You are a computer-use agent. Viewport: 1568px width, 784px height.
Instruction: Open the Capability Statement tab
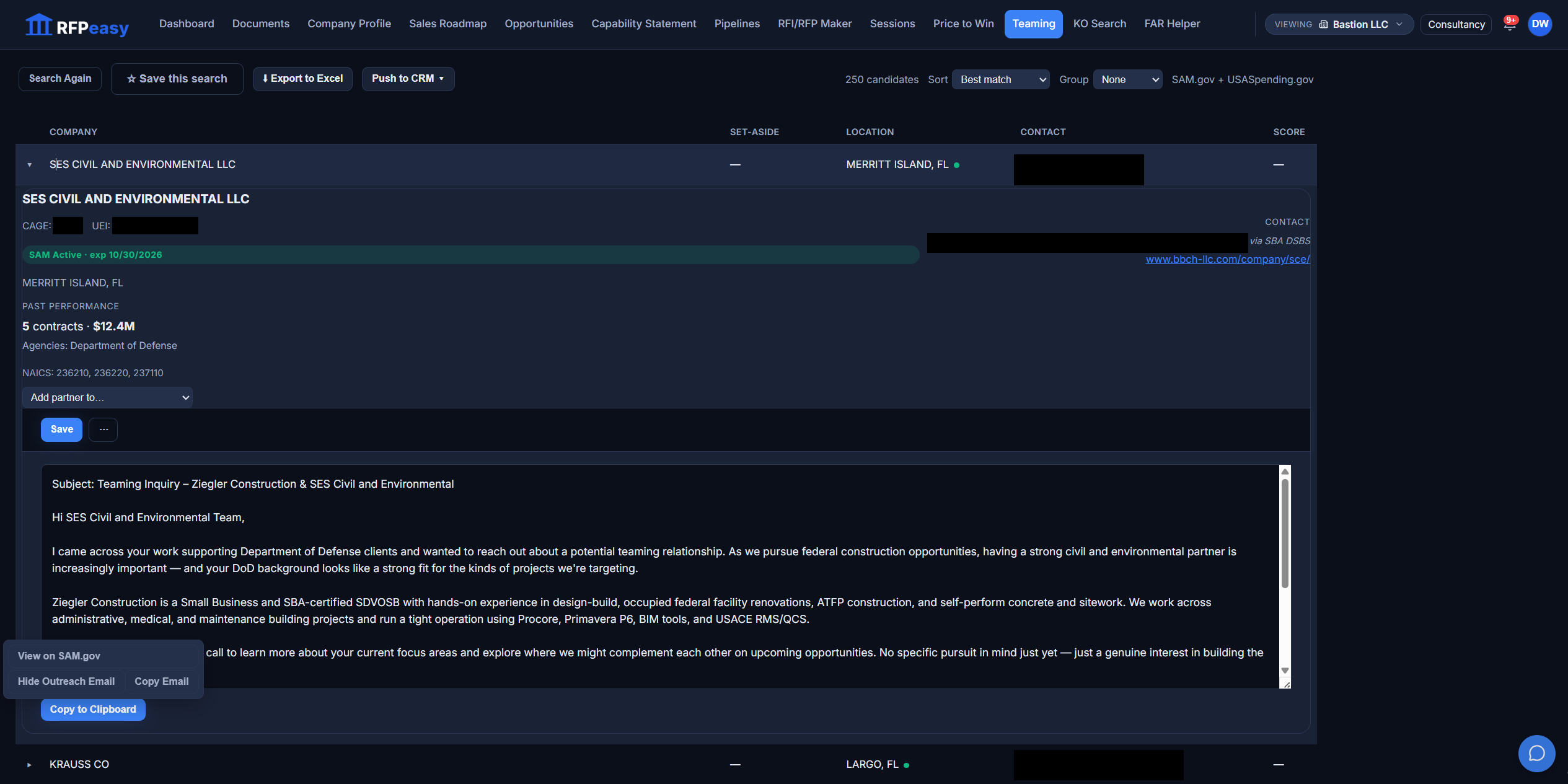pyautogui.click(x=643, y=24)
